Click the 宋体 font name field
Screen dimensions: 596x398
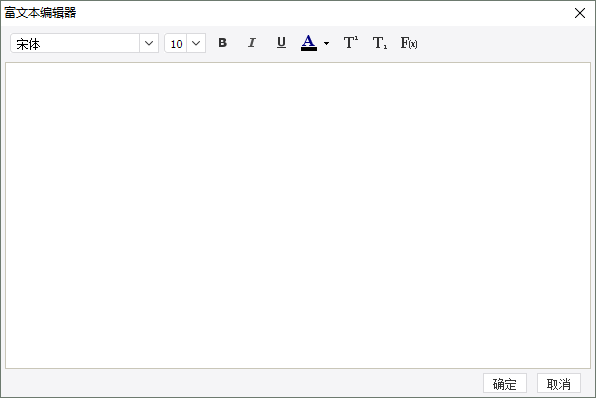tap(75, 43)
